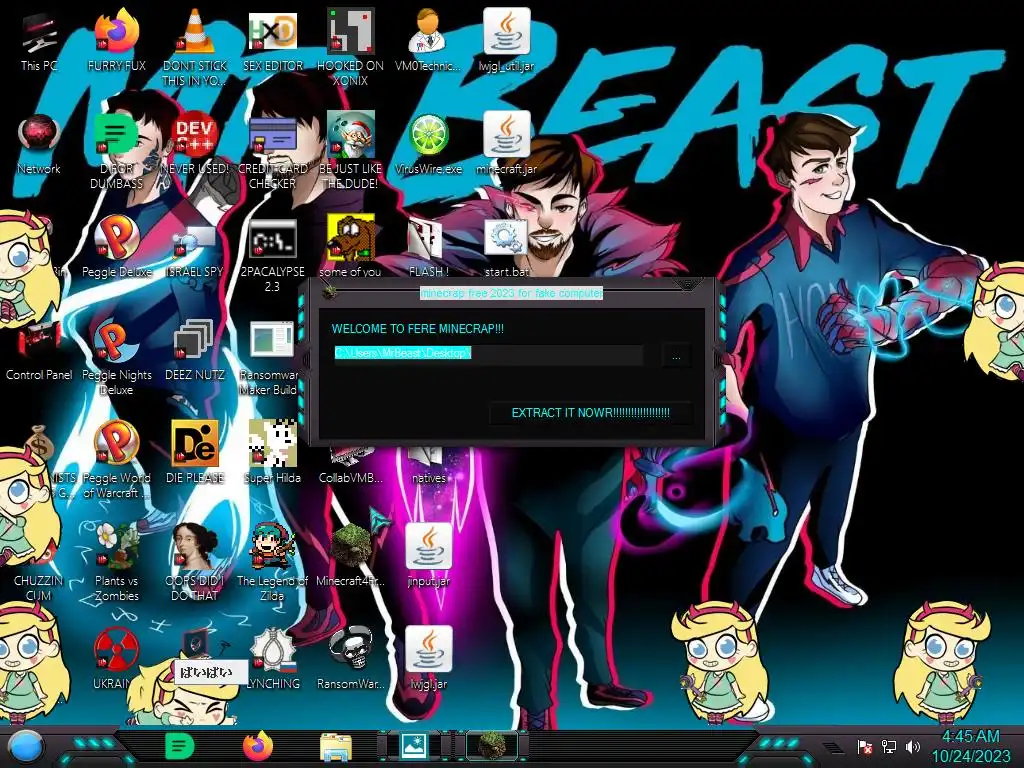Open the OOPS DID I DO THAT icon

(195, 564)
